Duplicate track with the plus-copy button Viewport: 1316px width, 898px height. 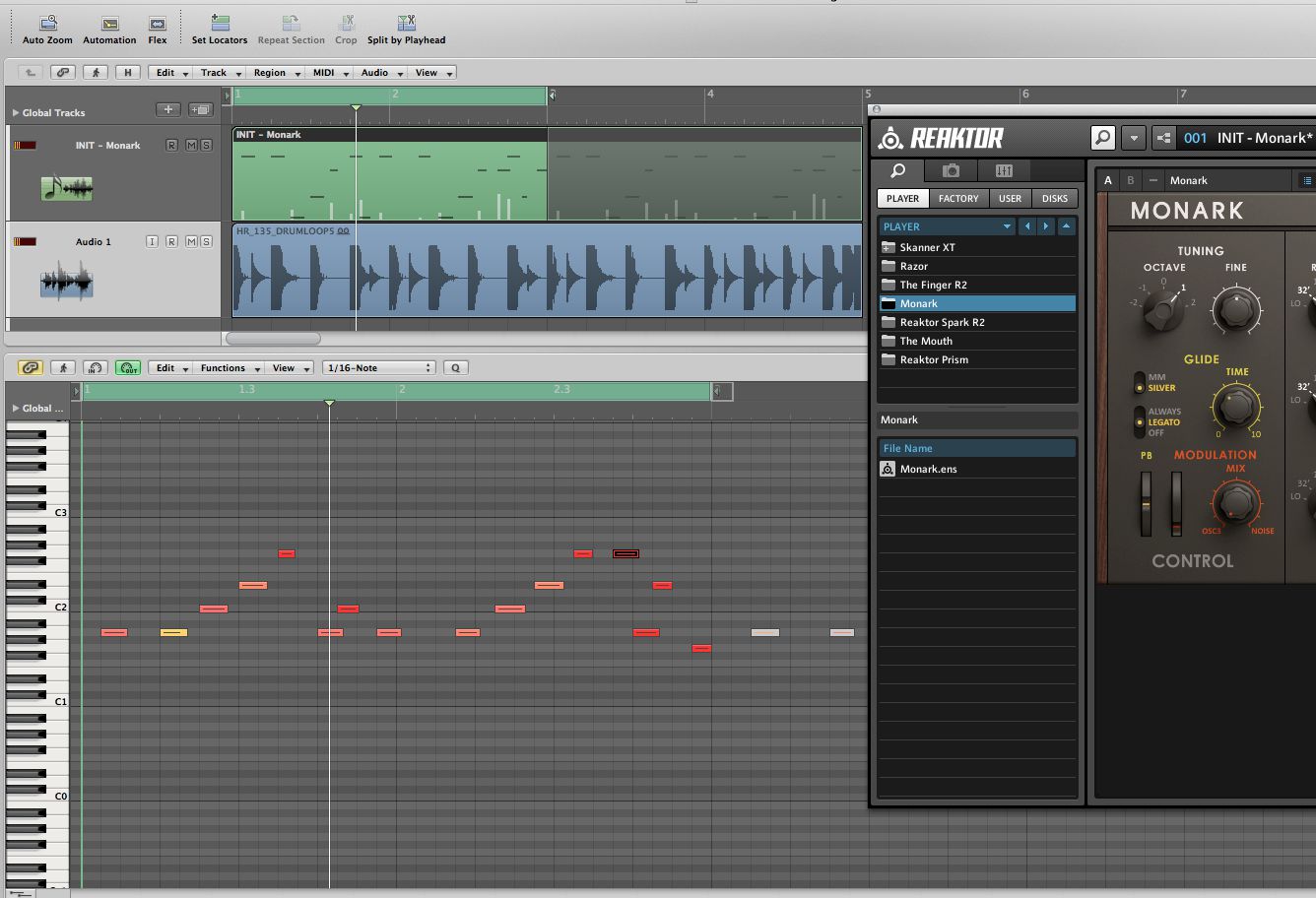point(201,110)
